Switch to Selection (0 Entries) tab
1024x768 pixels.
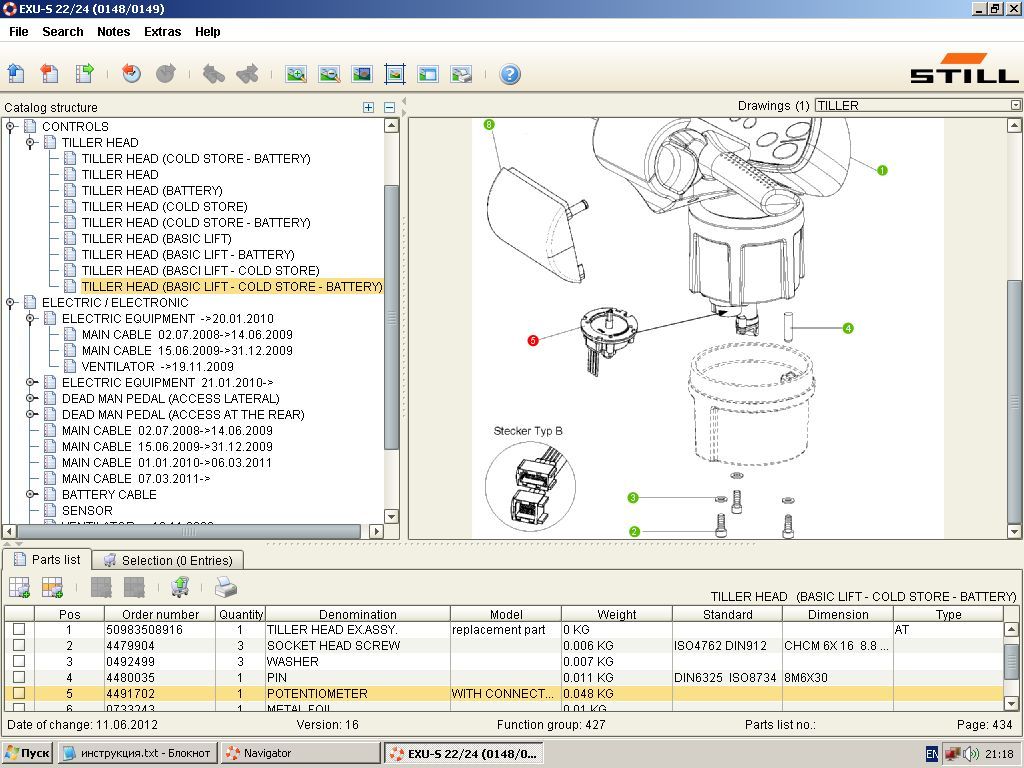(x=168, y=560)
